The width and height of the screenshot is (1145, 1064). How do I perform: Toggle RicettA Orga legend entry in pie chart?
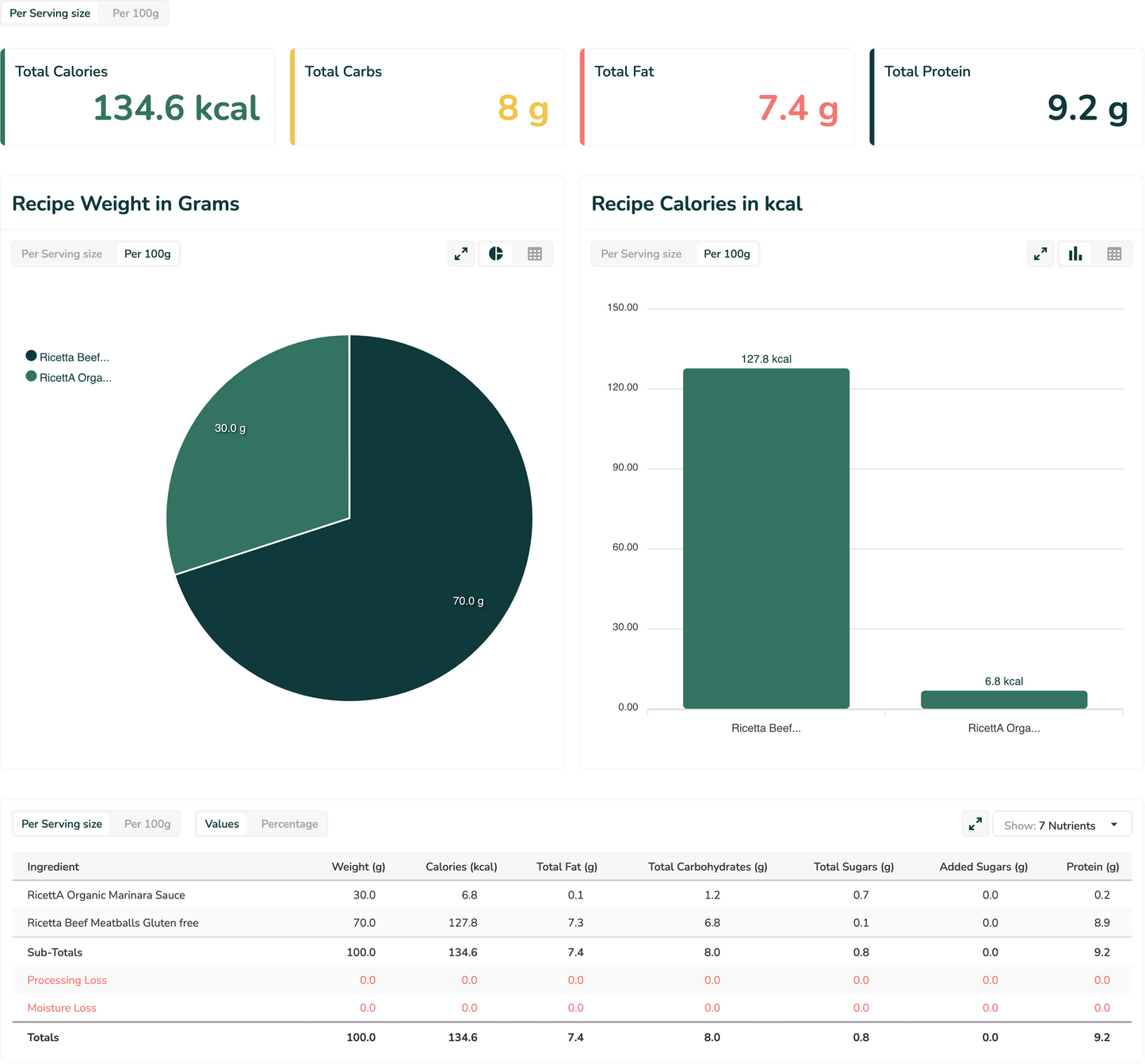pyautogui.click(x=69, y=377)
